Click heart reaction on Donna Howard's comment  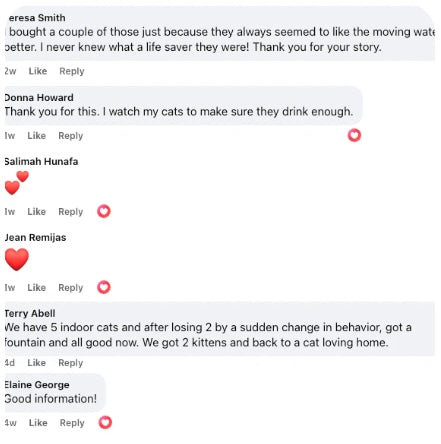pyautogui.click(x=354, y=135)
